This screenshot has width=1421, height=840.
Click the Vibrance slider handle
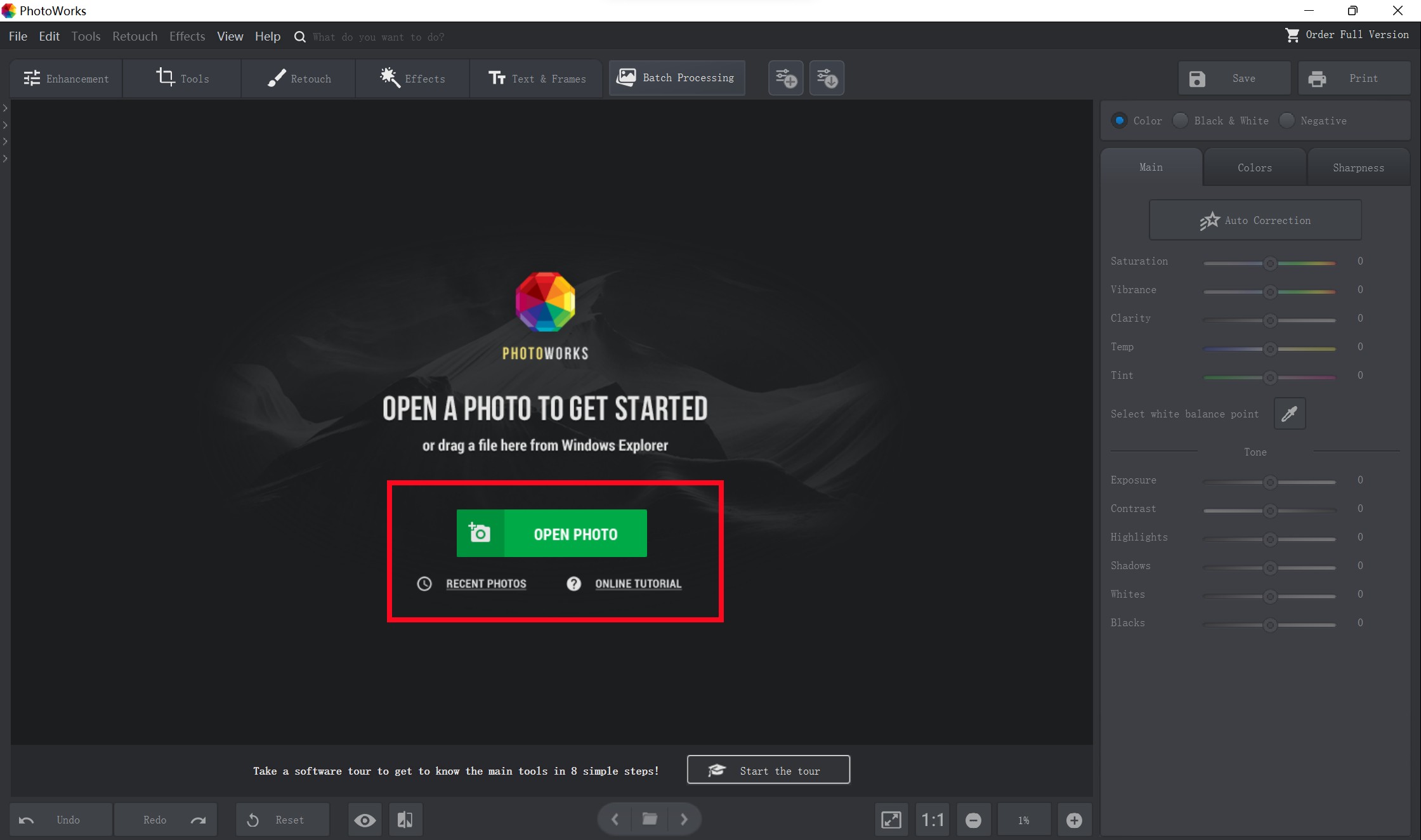tap(1270, 292)
